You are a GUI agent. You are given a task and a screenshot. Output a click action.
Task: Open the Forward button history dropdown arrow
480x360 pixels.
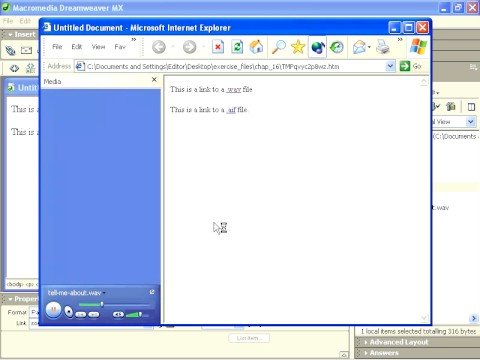coord(203,47)
